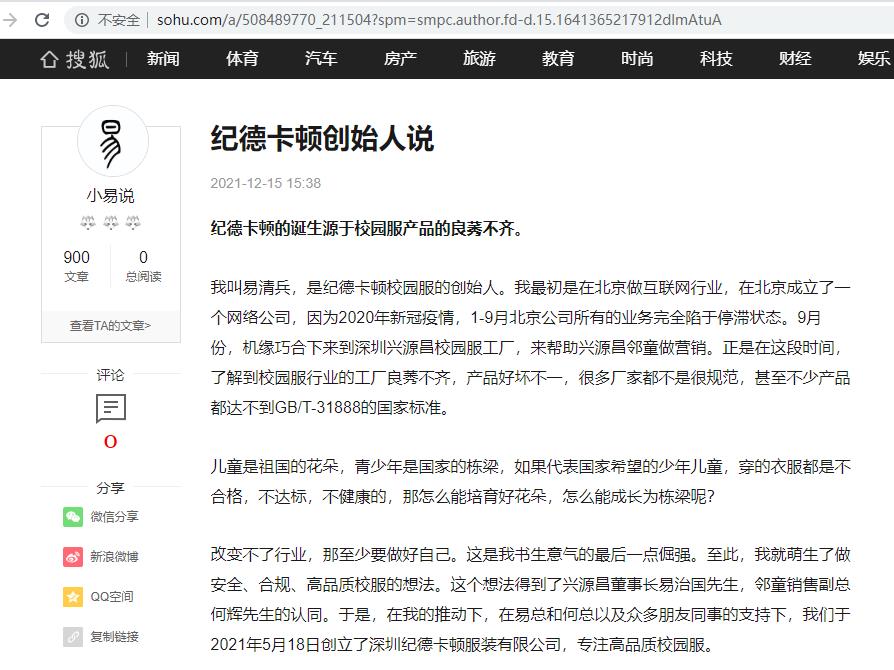This screenshot has height=670, width=894.
Task: Open the 旅游 channel
Action: tap(479, 59)
